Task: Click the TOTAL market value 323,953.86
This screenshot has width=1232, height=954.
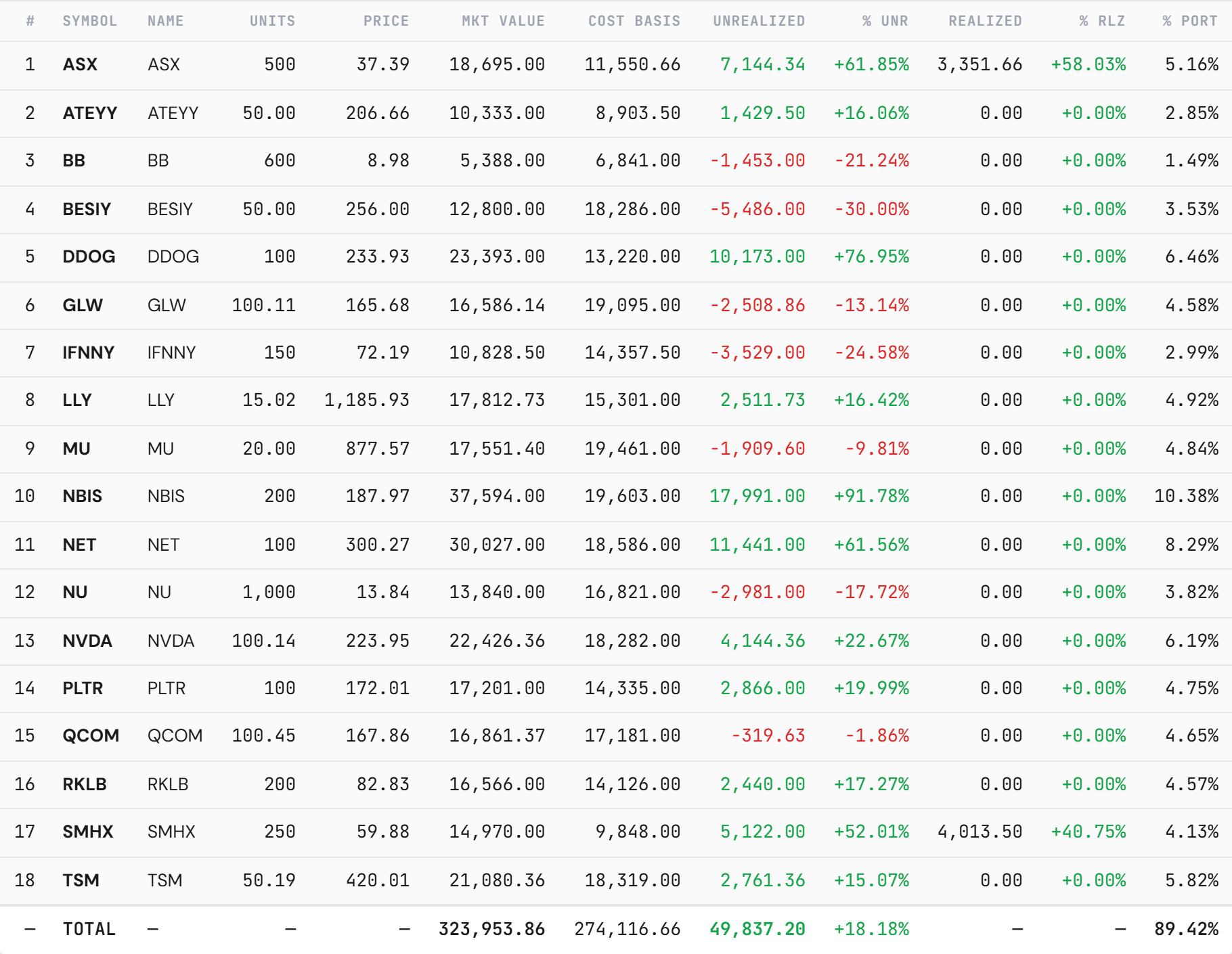Action: [491, 929]
